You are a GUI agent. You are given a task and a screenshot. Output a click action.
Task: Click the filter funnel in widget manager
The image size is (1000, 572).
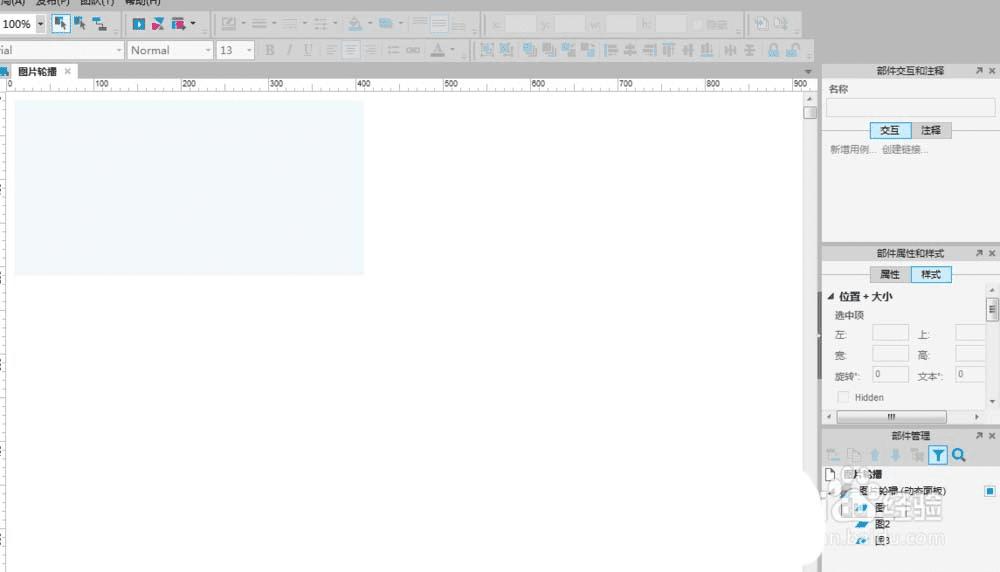(x=938, y=455)
